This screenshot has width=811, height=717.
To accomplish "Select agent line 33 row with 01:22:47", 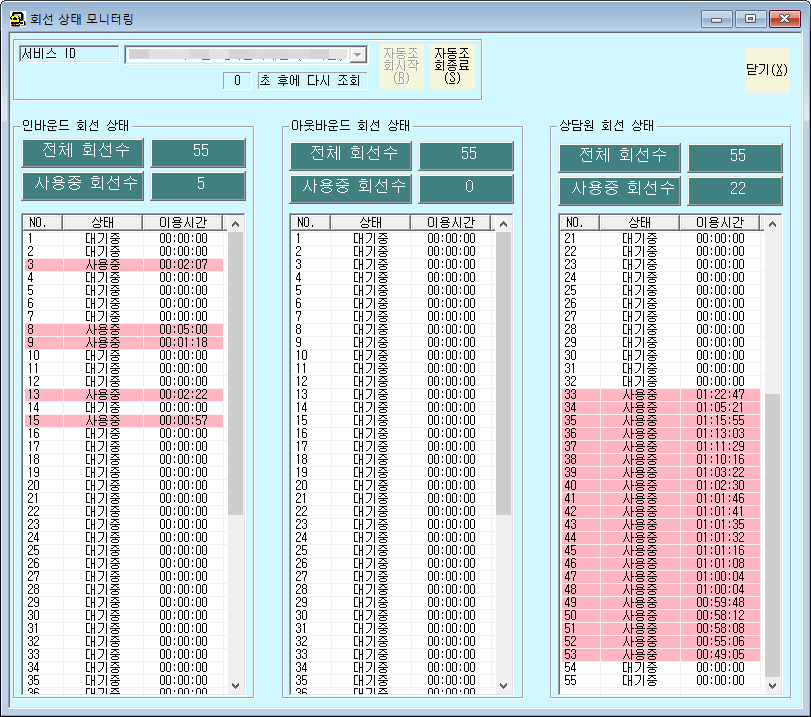I will (661, 395).
